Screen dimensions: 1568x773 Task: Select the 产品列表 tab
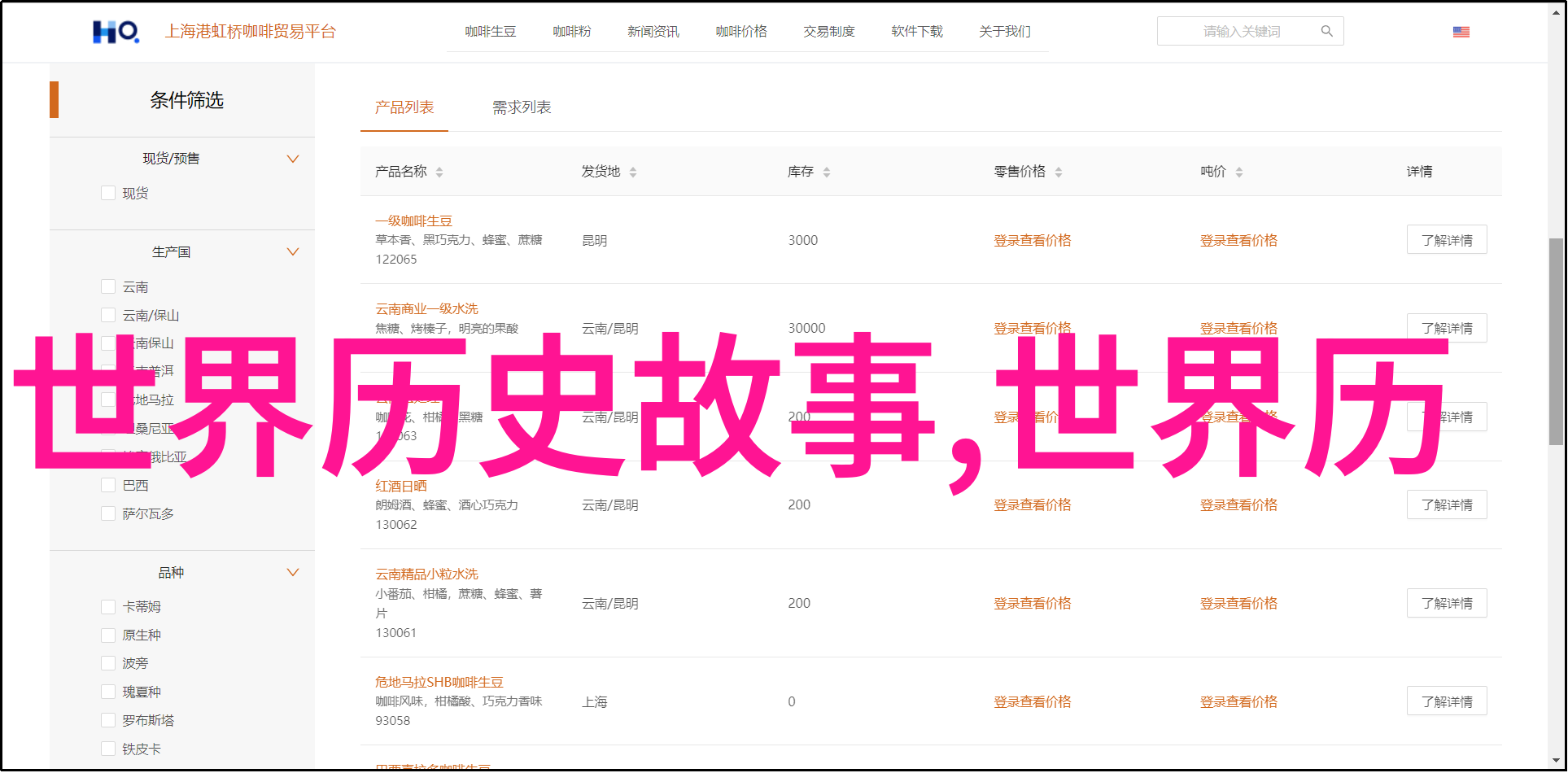pos(404,107)
